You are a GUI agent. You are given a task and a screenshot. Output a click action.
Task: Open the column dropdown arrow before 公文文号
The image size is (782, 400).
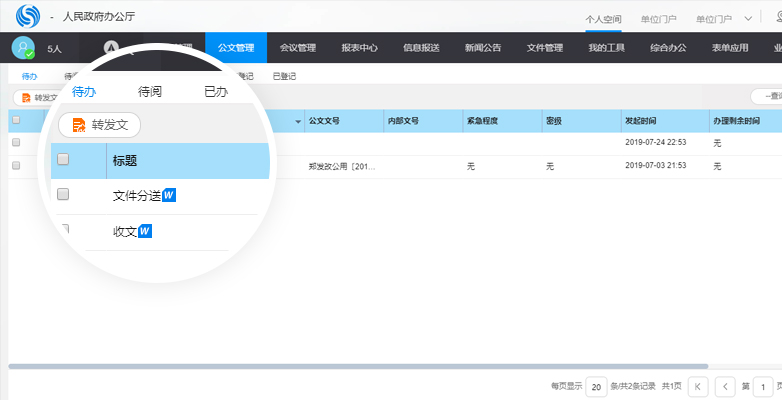297,121
